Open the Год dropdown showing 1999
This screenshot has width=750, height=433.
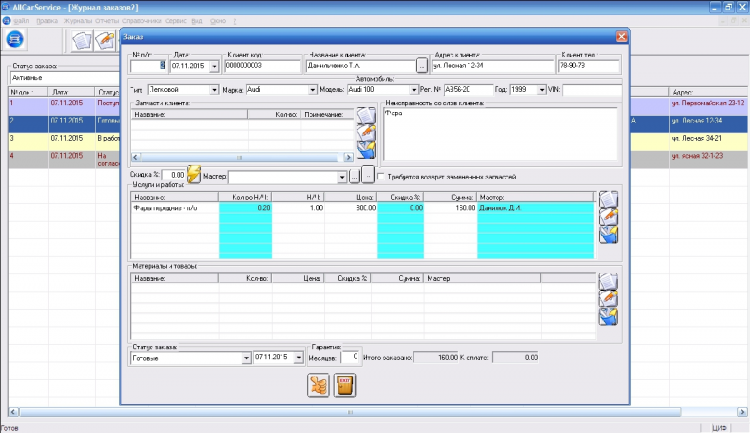click(x=540, y=90)
